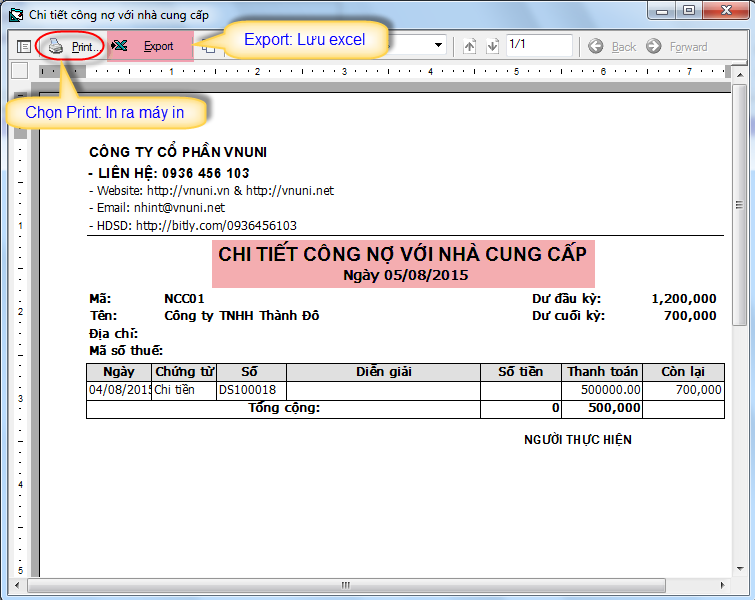Click the application icon in title bar

pos(15,14)
